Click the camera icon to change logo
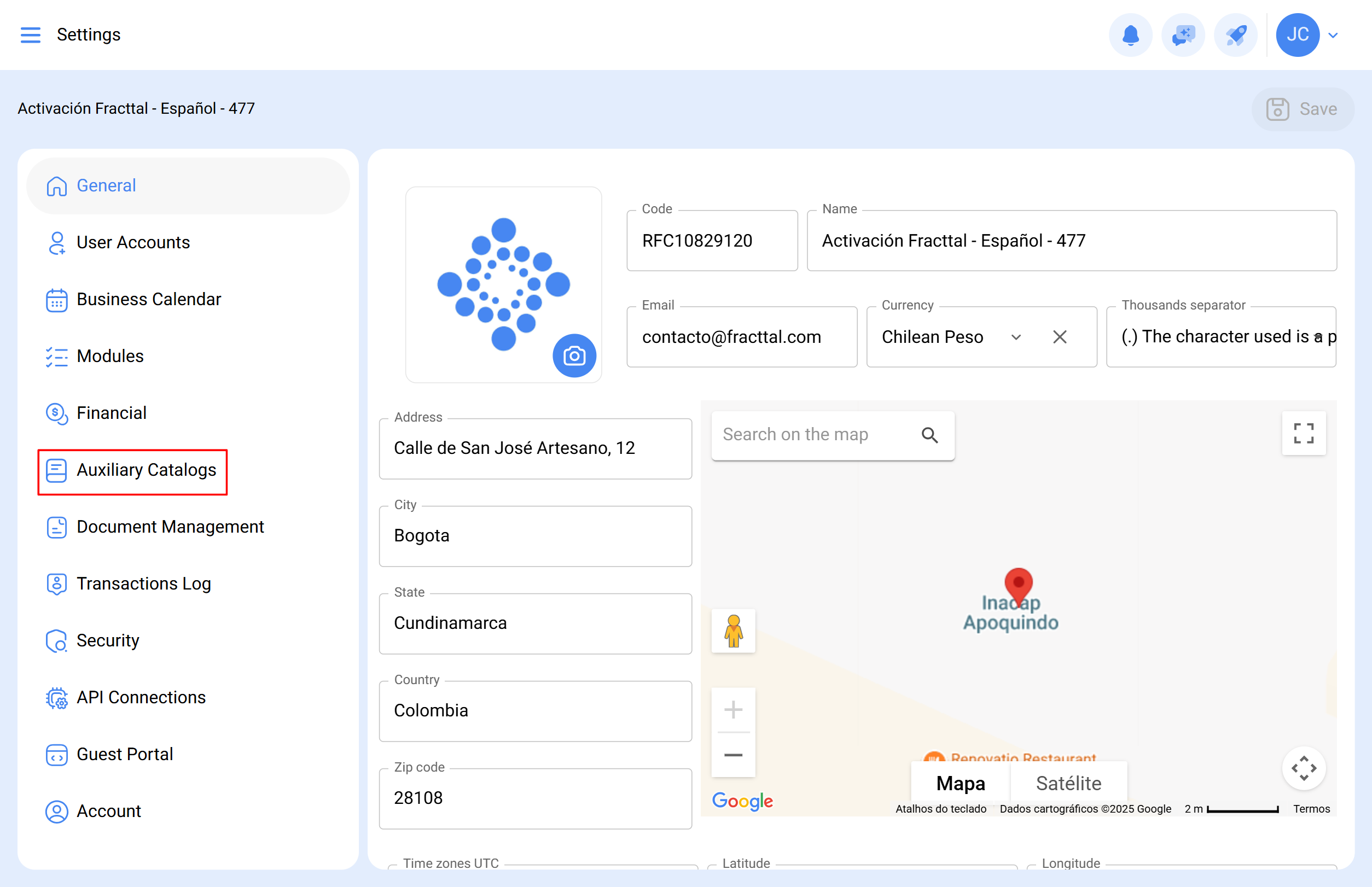This screenshot has height=887, width=1372. [x=574, y=355]
